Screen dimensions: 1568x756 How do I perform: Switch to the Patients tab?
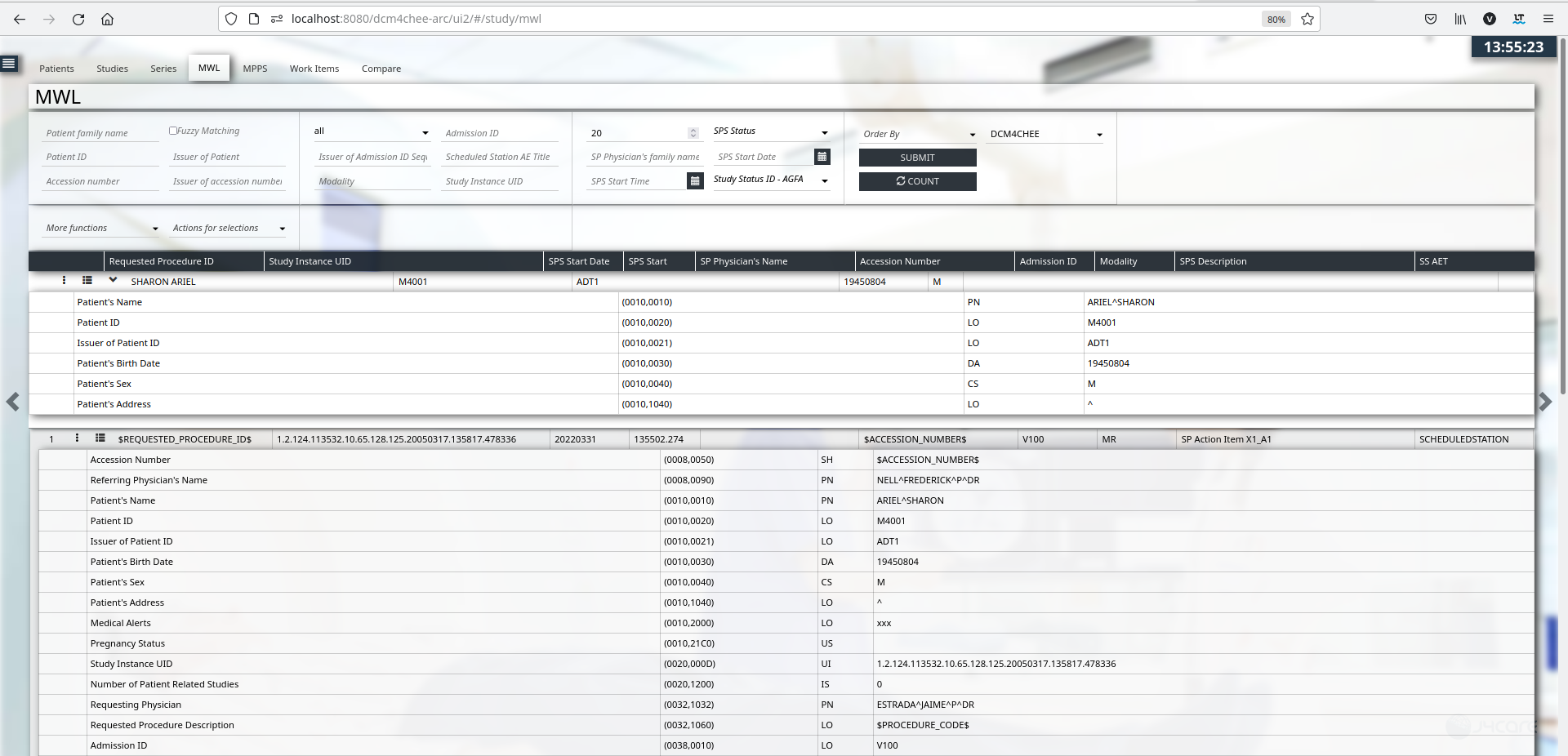tap(56, 69)
